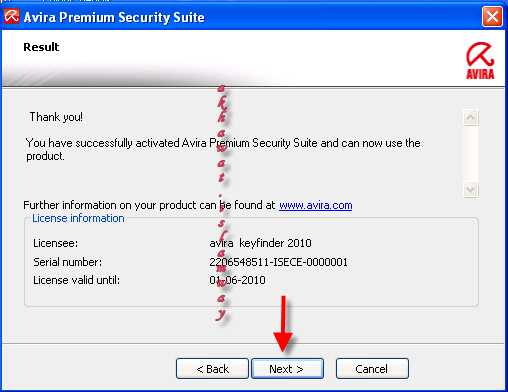The image size is (508, 392).
Task: Click the scroll up arrow of message box
Action: click(471, 117)
